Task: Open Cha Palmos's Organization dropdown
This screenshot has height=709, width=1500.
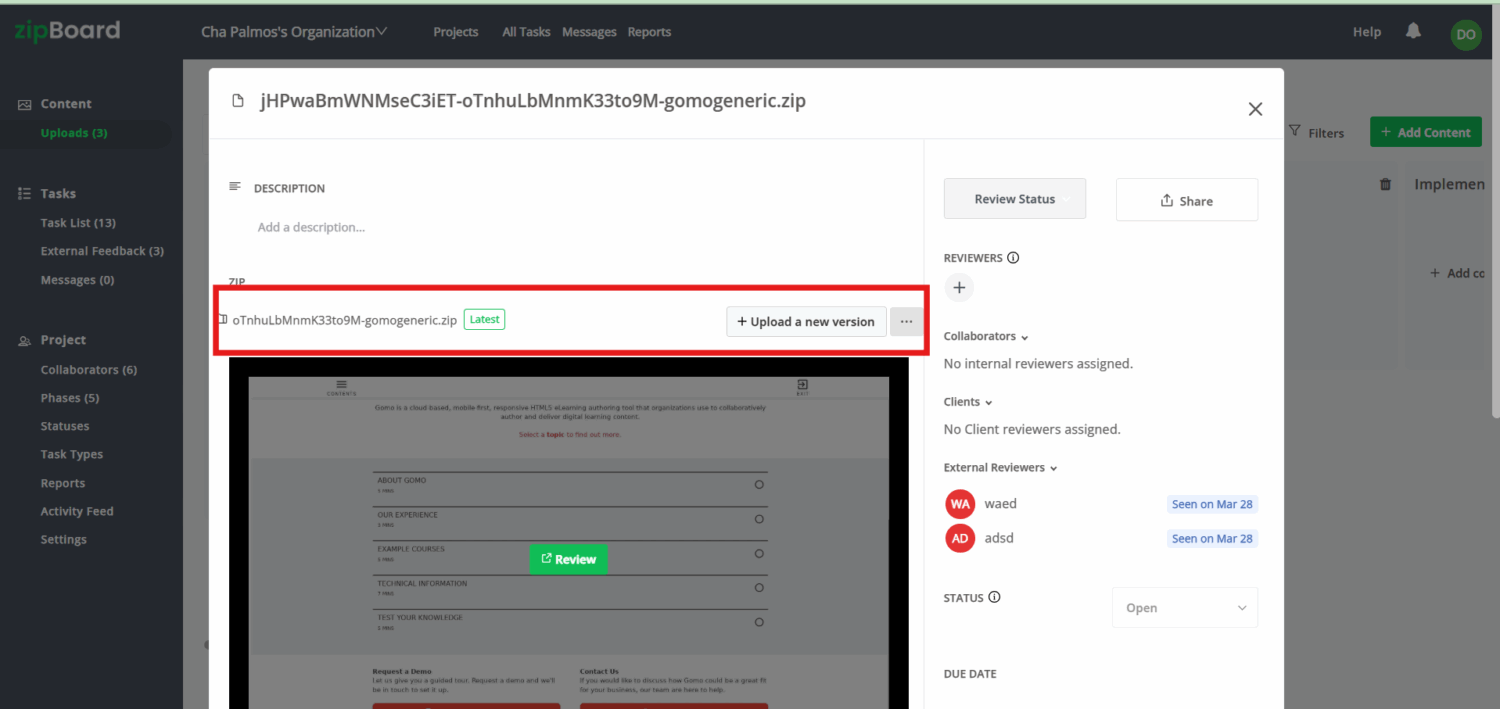Action: pos(294,32)
